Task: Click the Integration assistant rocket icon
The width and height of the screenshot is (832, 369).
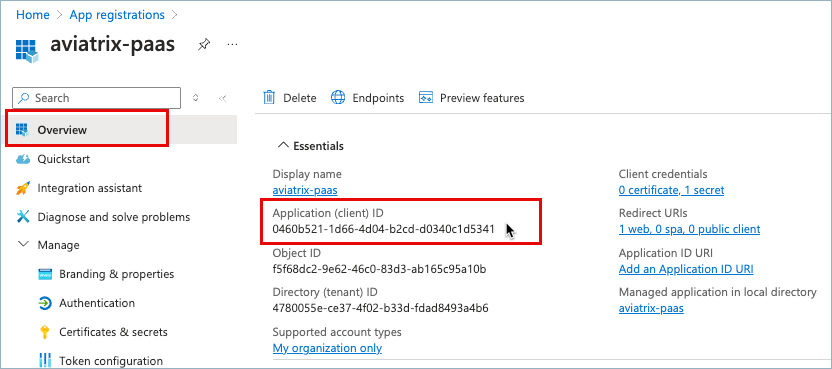Action: pos(23,188)
